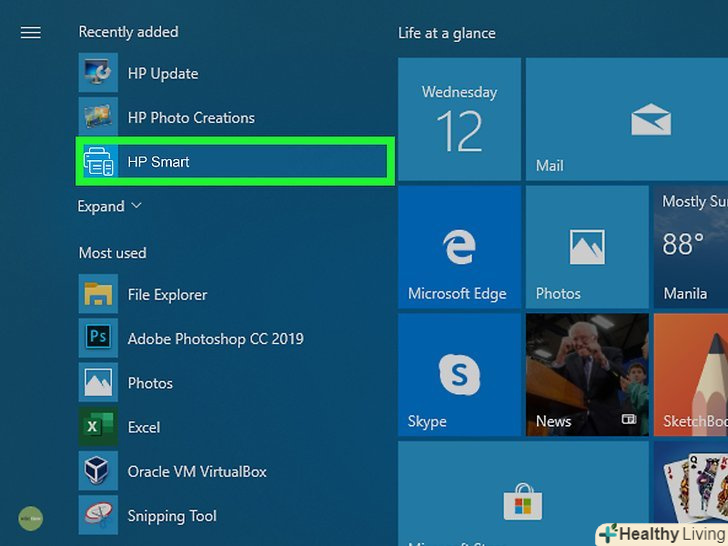Click the Oracle VM VirtualBox cube icon
This screenshot has width=728, height=546.
coord(98,470)
